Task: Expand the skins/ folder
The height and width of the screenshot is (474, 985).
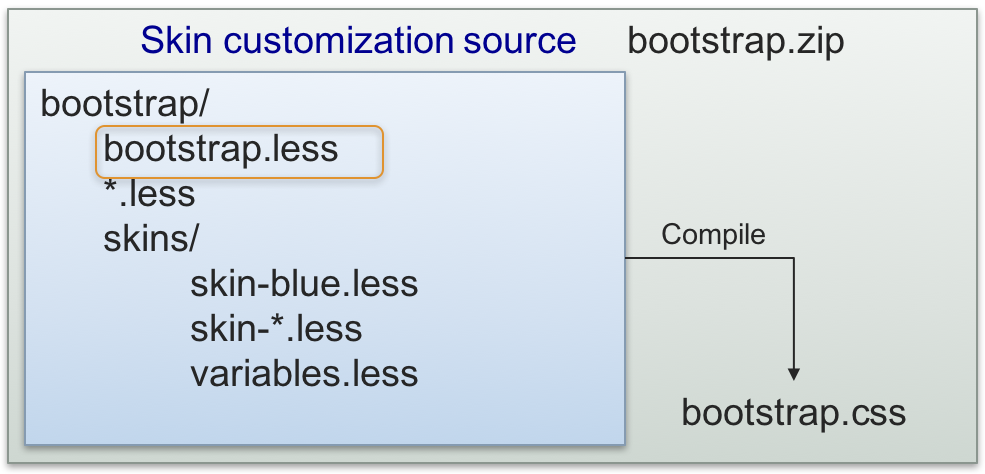Action: click(152, 240)
